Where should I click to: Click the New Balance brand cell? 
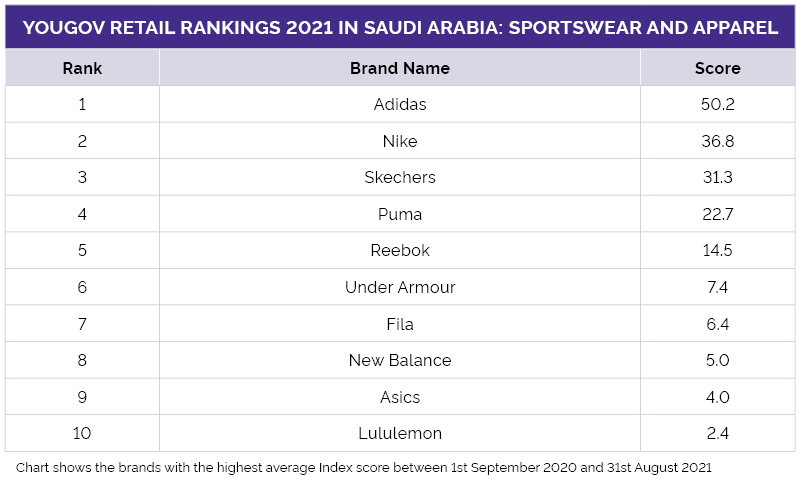(x=400, y=360)
